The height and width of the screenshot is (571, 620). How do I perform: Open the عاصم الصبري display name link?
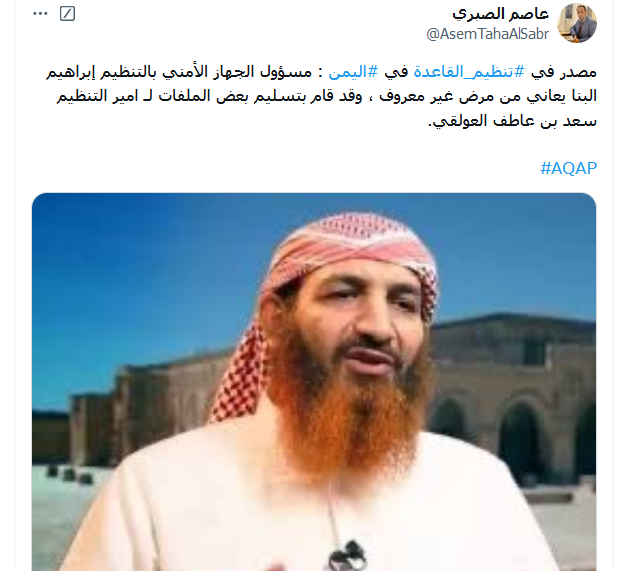tap(501, 14)
